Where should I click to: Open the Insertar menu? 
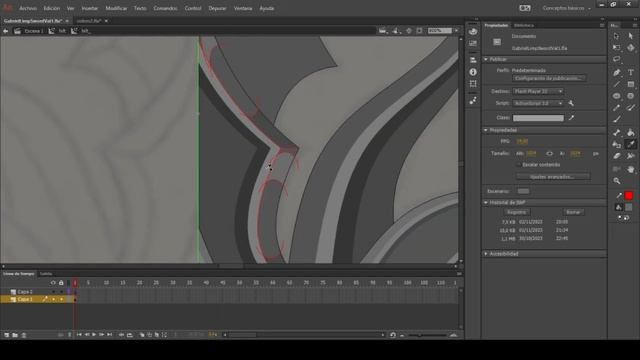pos(89,8)
